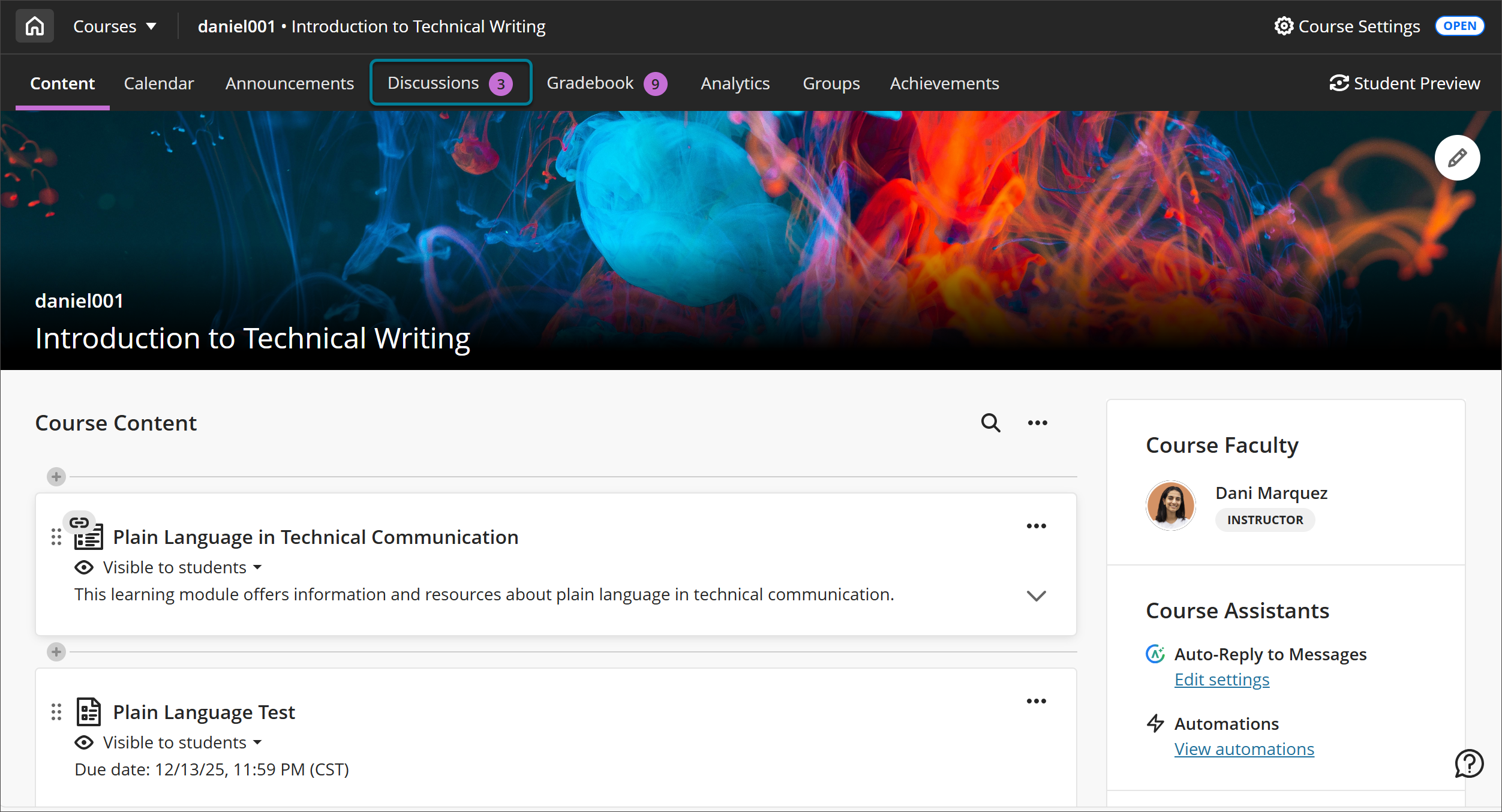Open Course Content overflow ellipsis menu
Image resolution: width=1502 pixels, height=812 pixels.
pos(1037,423)
